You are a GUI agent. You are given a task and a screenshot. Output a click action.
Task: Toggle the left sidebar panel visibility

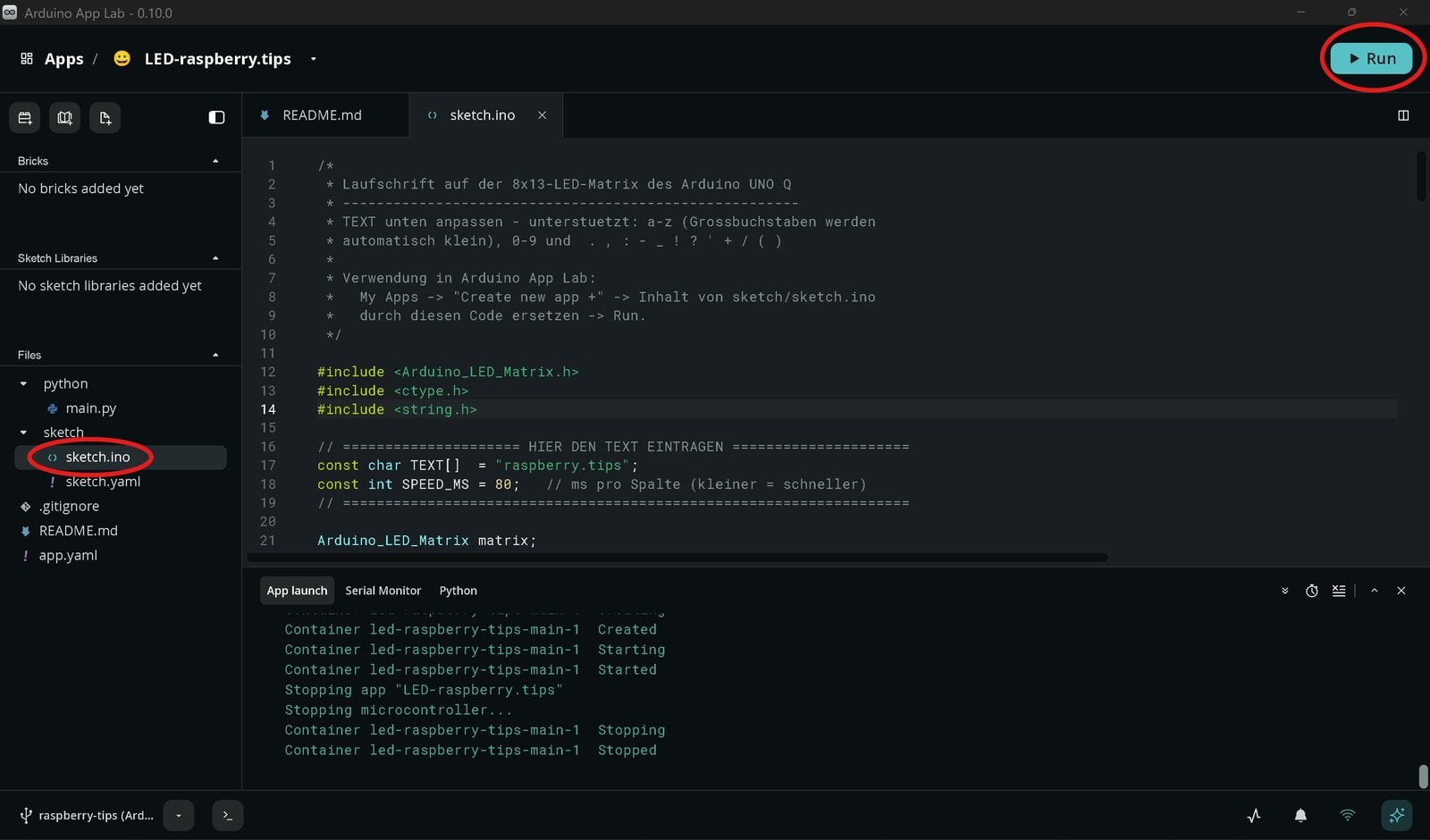tap(216, 117)
